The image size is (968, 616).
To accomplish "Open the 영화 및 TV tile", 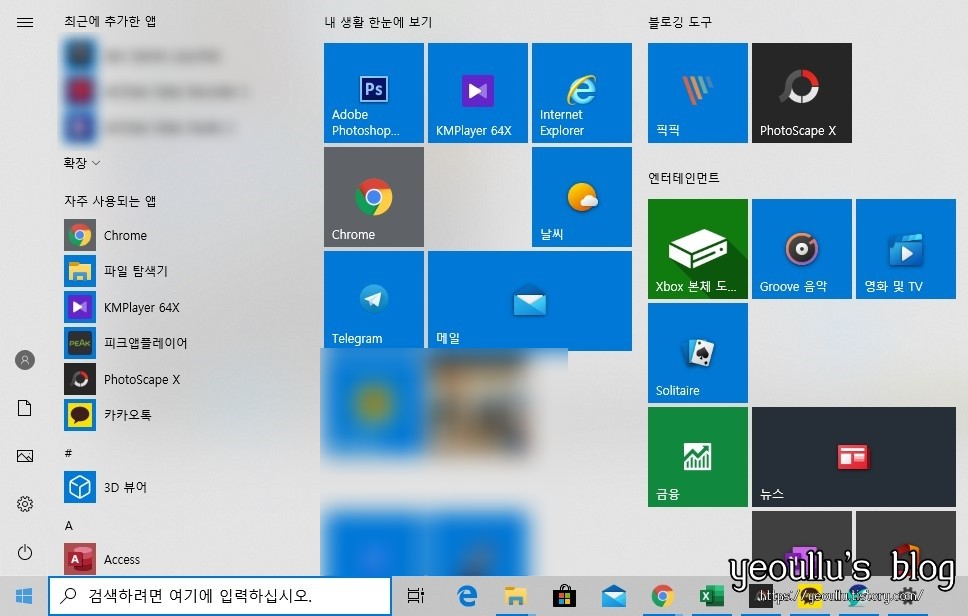I will (906, 249).
